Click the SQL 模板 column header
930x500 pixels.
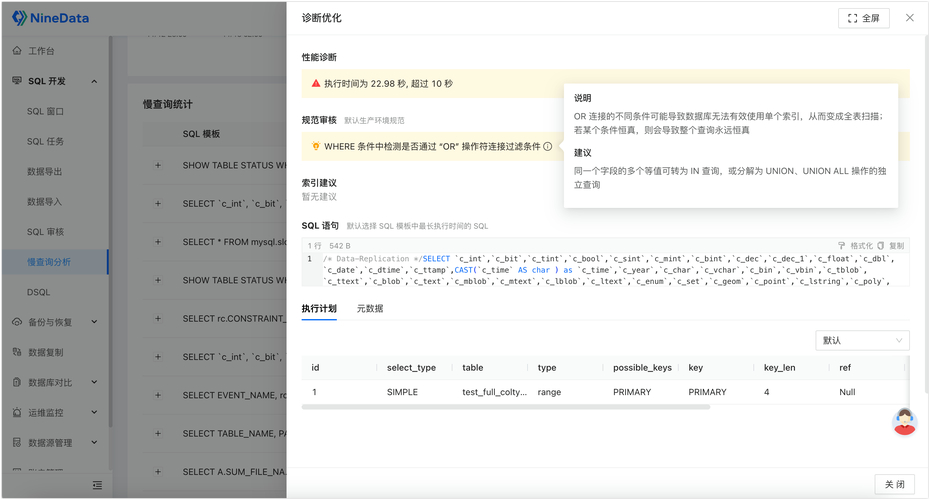click(x=201, y=134)
